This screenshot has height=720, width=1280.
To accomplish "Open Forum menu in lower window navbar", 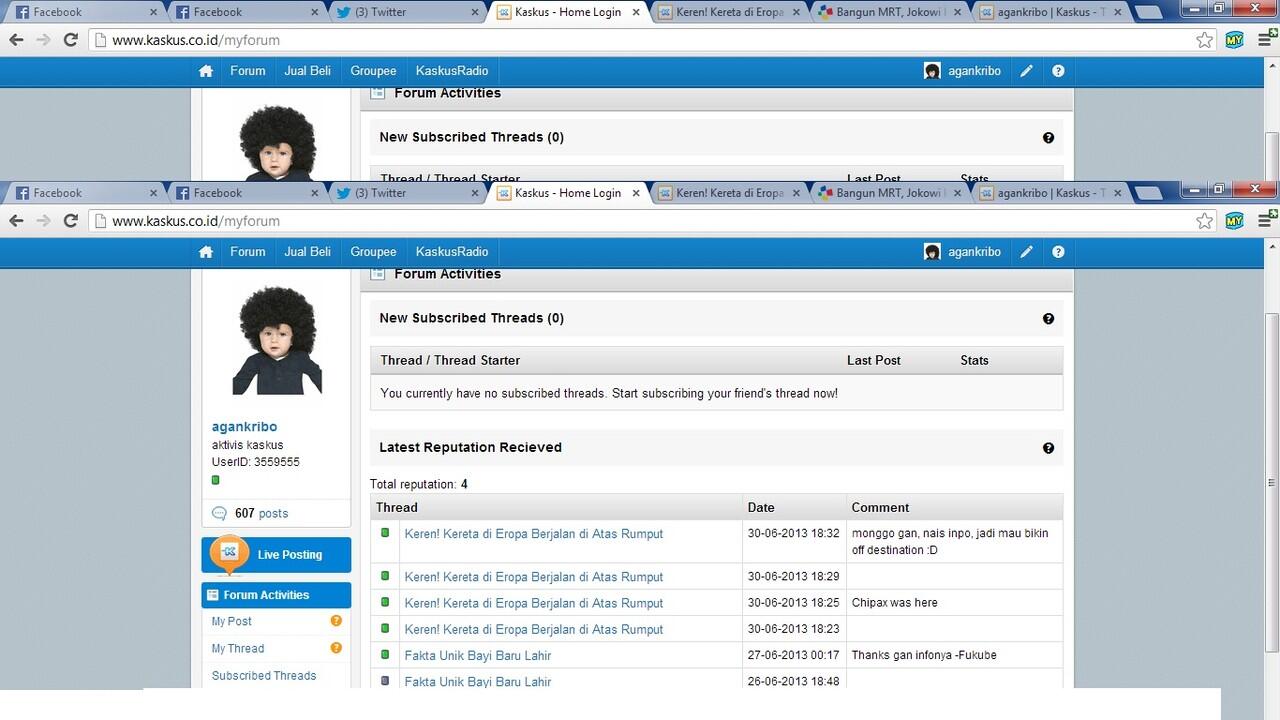I will point(247,252).
